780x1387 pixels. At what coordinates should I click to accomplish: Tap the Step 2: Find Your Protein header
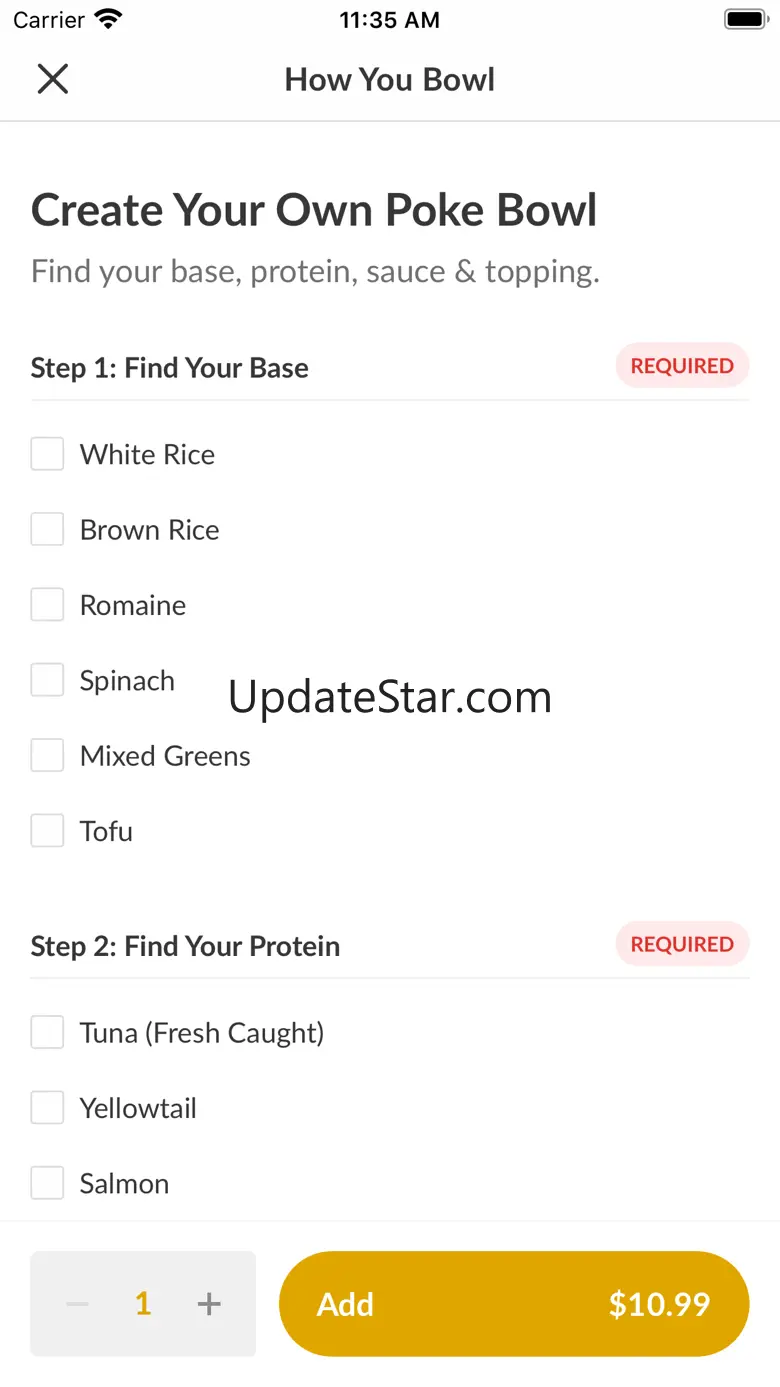click(x=186, y=946)
